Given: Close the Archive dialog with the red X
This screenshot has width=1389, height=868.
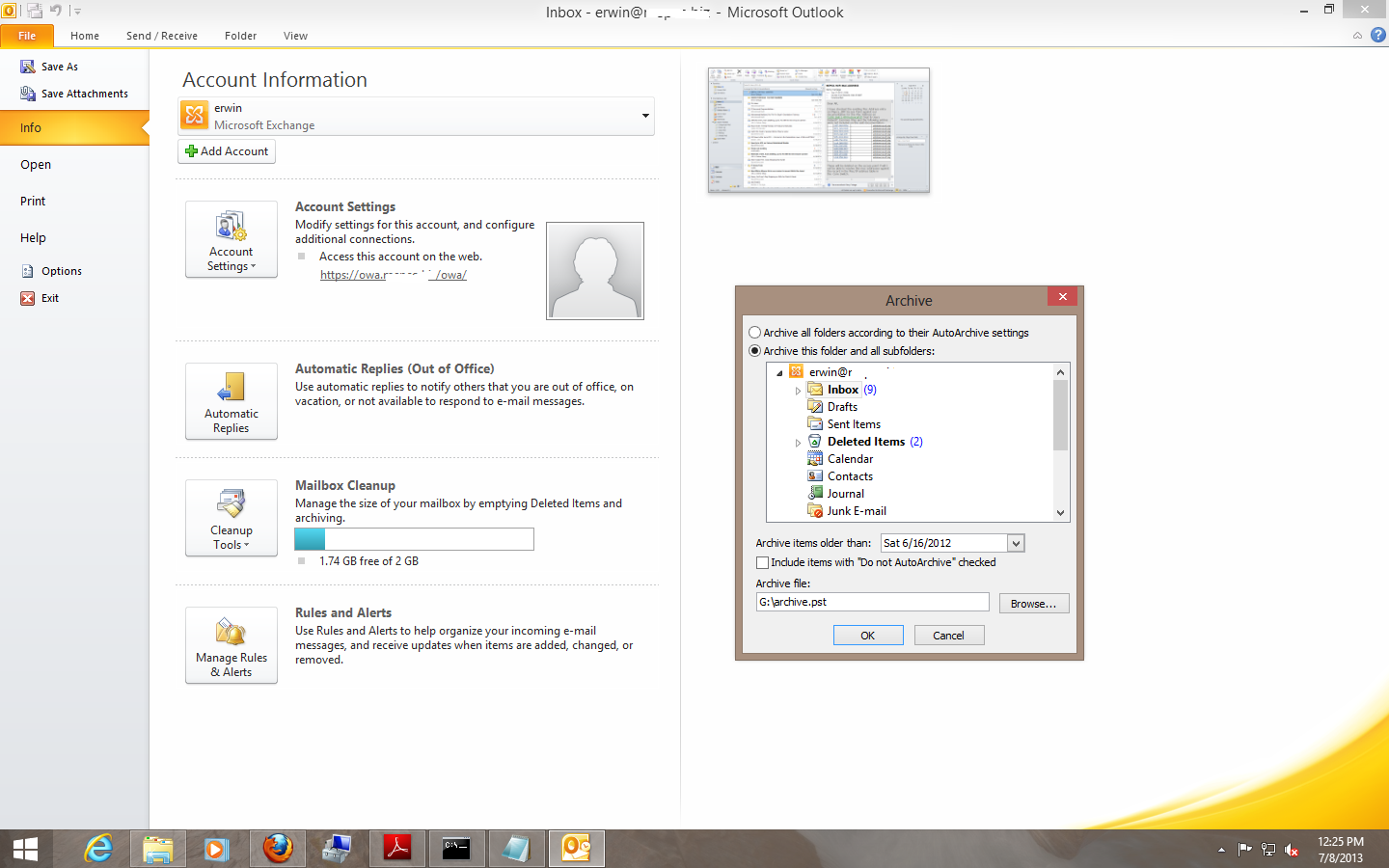Looking at the screenshot, I should [x=1062, y=297].
